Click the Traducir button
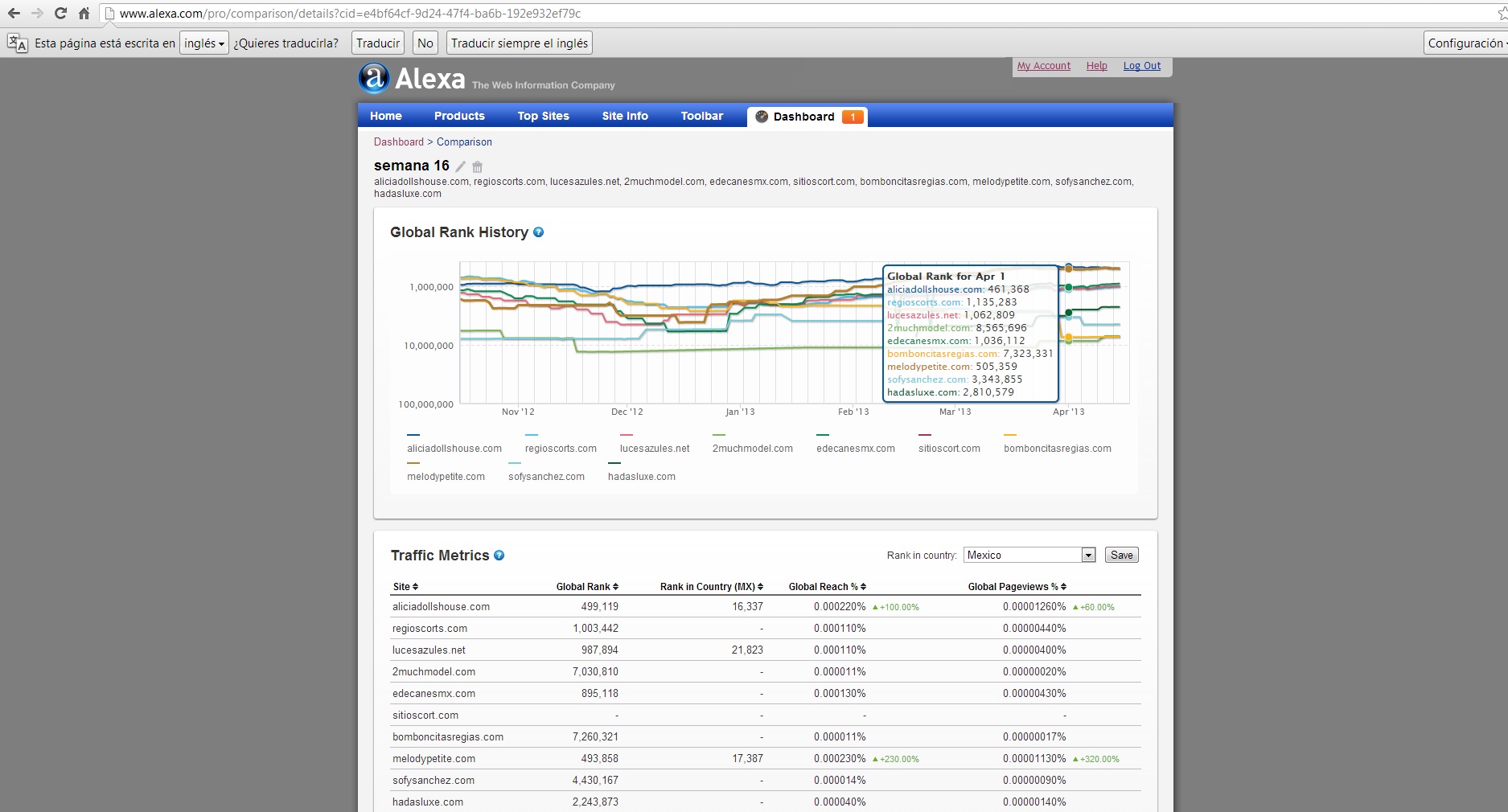 coord(378,43)
